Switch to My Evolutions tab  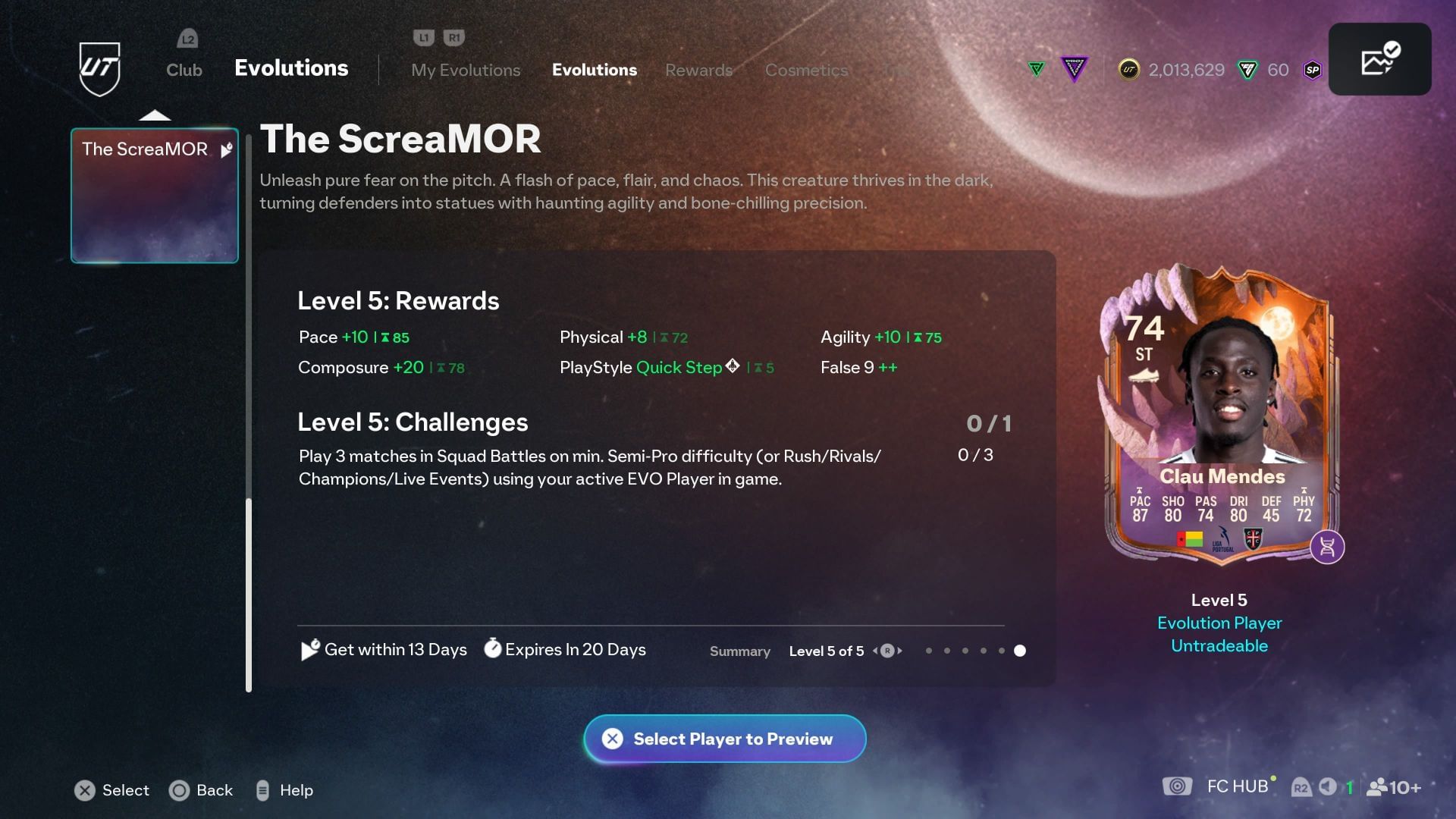pyautogui.click(x=466, y=70)
